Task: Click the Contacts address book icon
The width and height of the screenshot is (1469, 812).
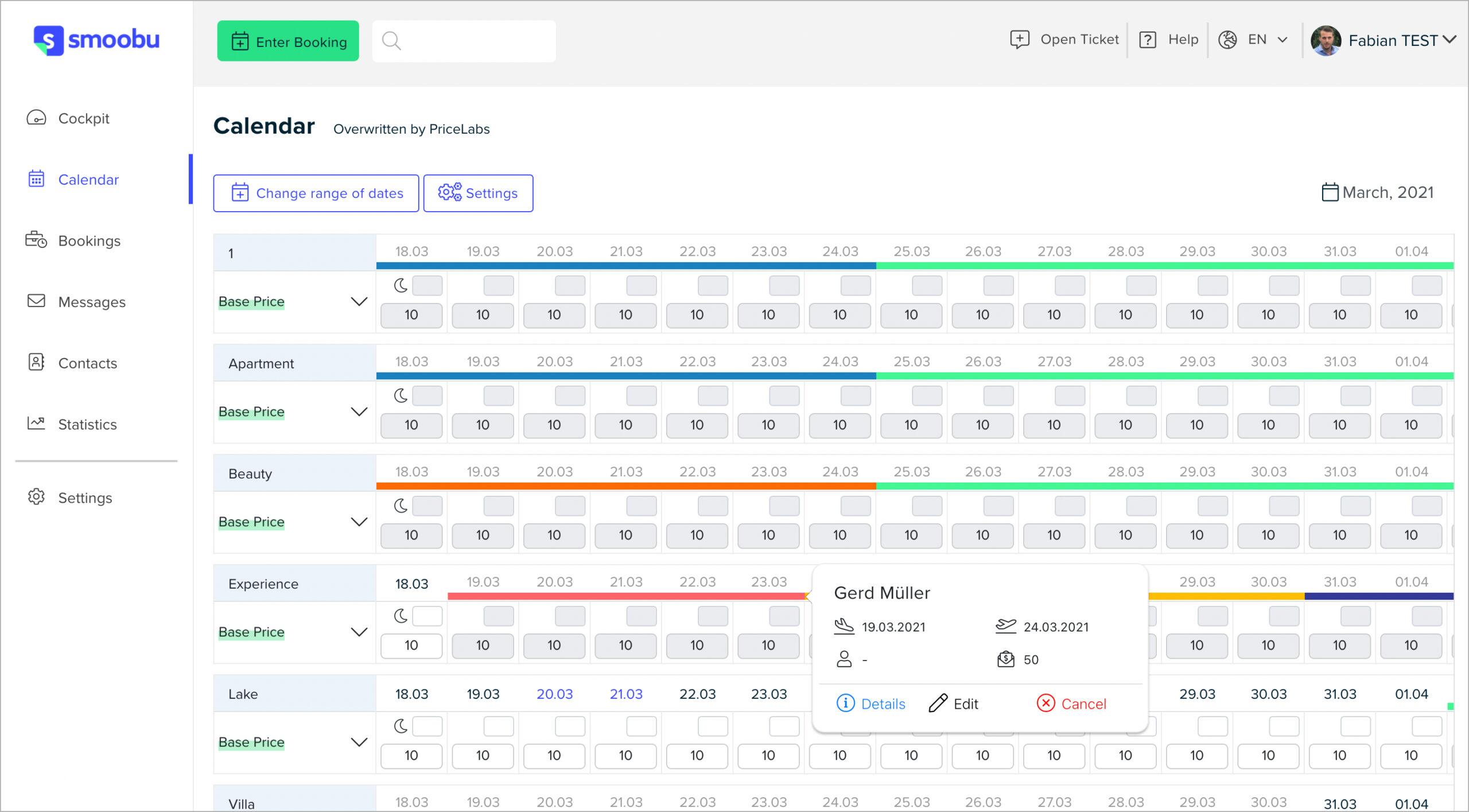Action: [x=36, y=362]
